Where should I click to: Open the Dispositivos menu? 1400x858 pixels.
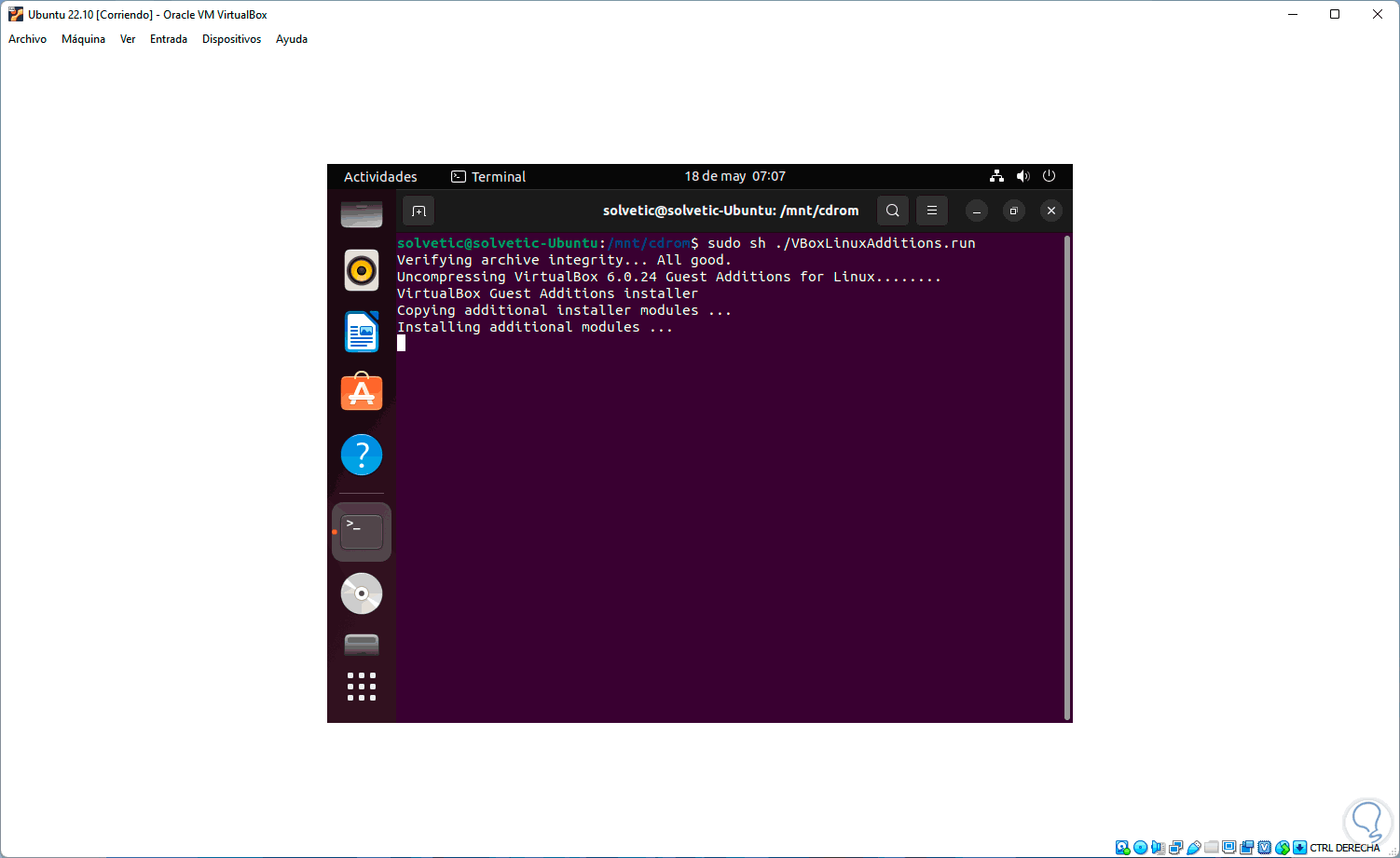point(231,39)
